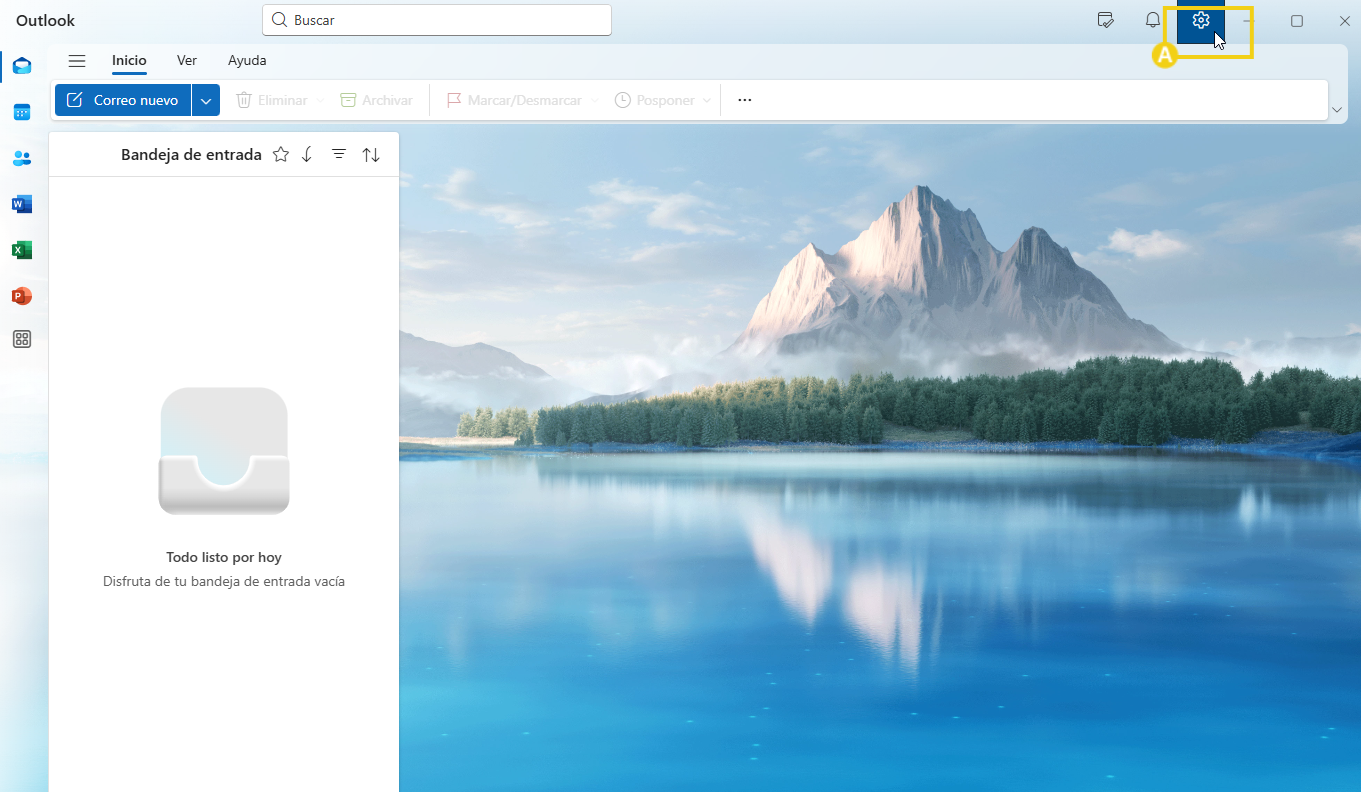Expand the Correo nuevo dropdown arrow
Viewport: 1361px width, 792px height.
click(x=206, y=100)
